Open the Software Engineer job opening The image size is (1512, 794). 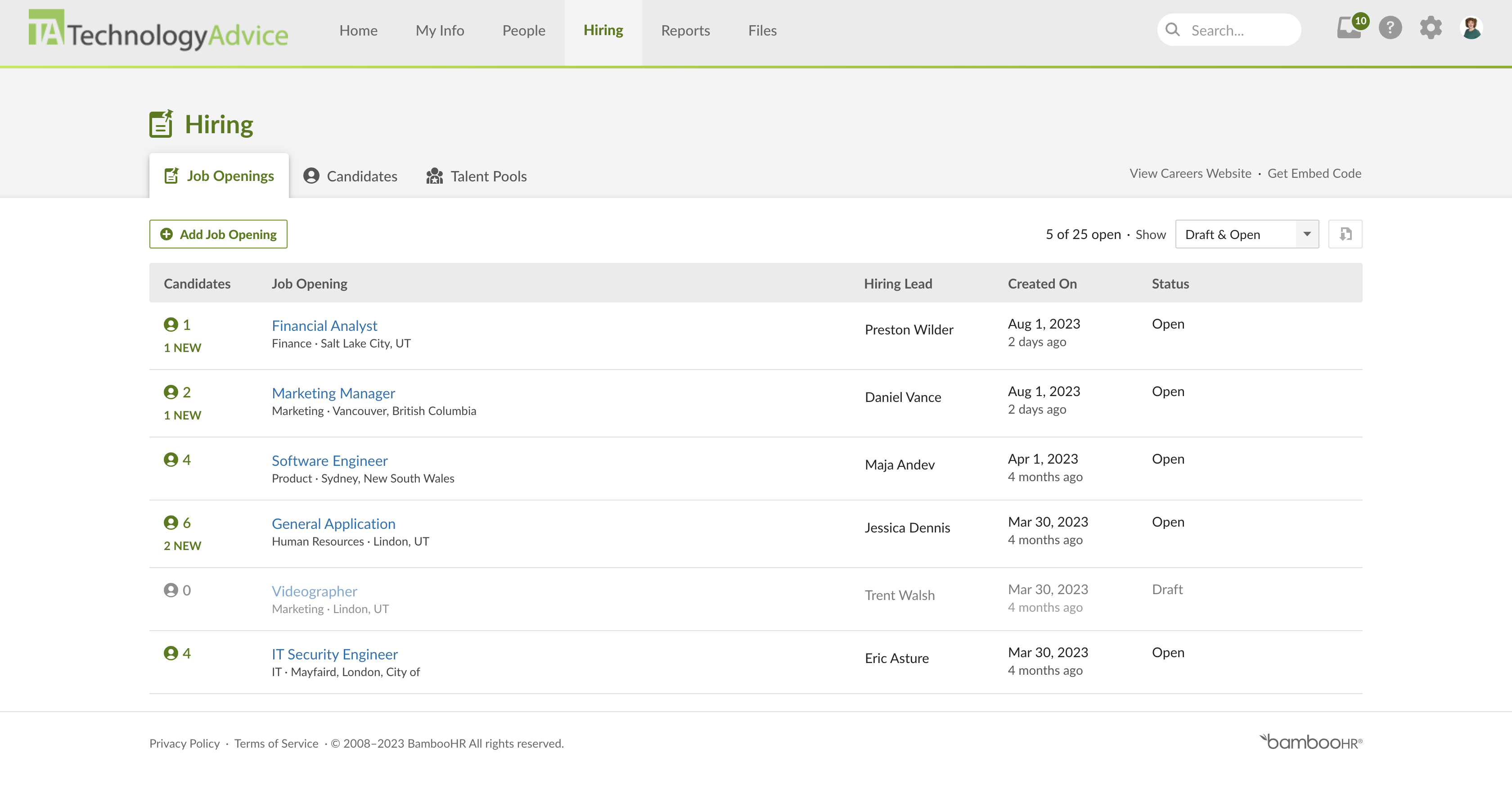point(329,460)
